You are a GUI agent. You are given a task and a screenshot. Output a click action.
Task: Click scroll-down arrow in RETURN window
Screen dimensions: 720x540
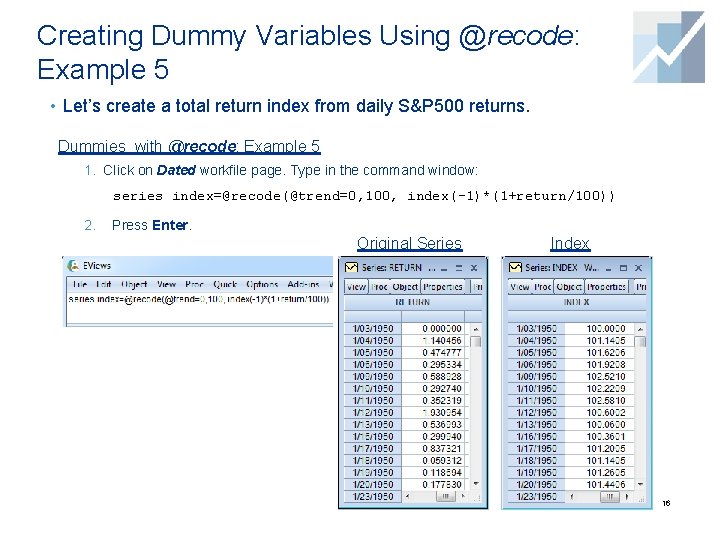(x=476, y=484)
